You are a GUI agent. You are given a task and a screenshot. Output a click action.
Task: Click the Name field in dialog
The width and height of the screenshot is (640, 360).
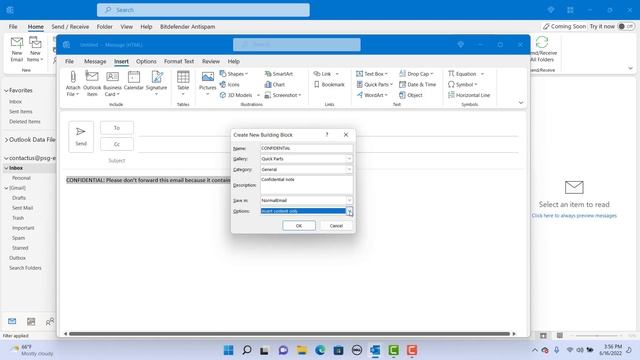pos(307,148)
